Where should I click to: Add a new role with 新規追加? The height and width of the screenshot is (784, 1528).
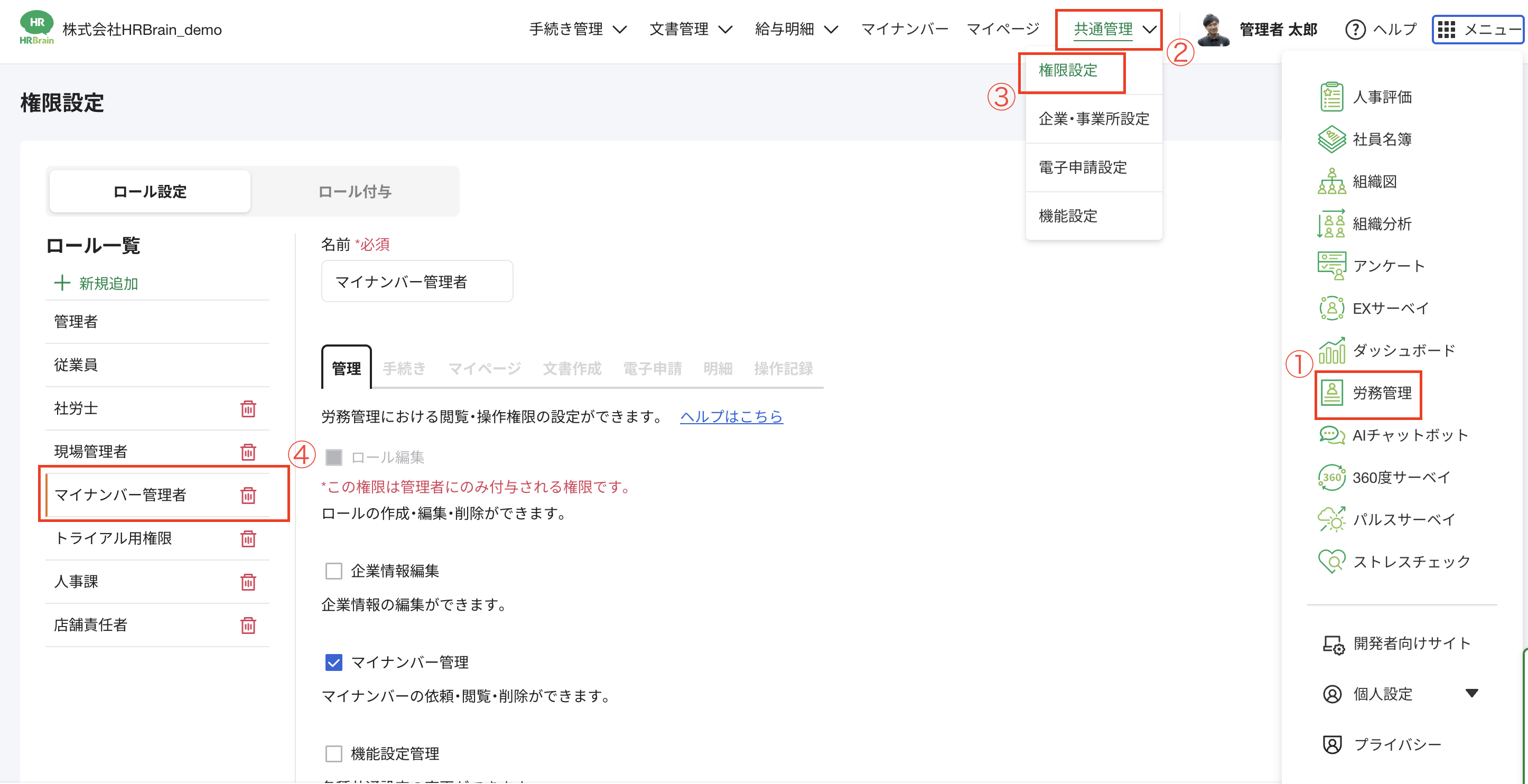[108, 284]
